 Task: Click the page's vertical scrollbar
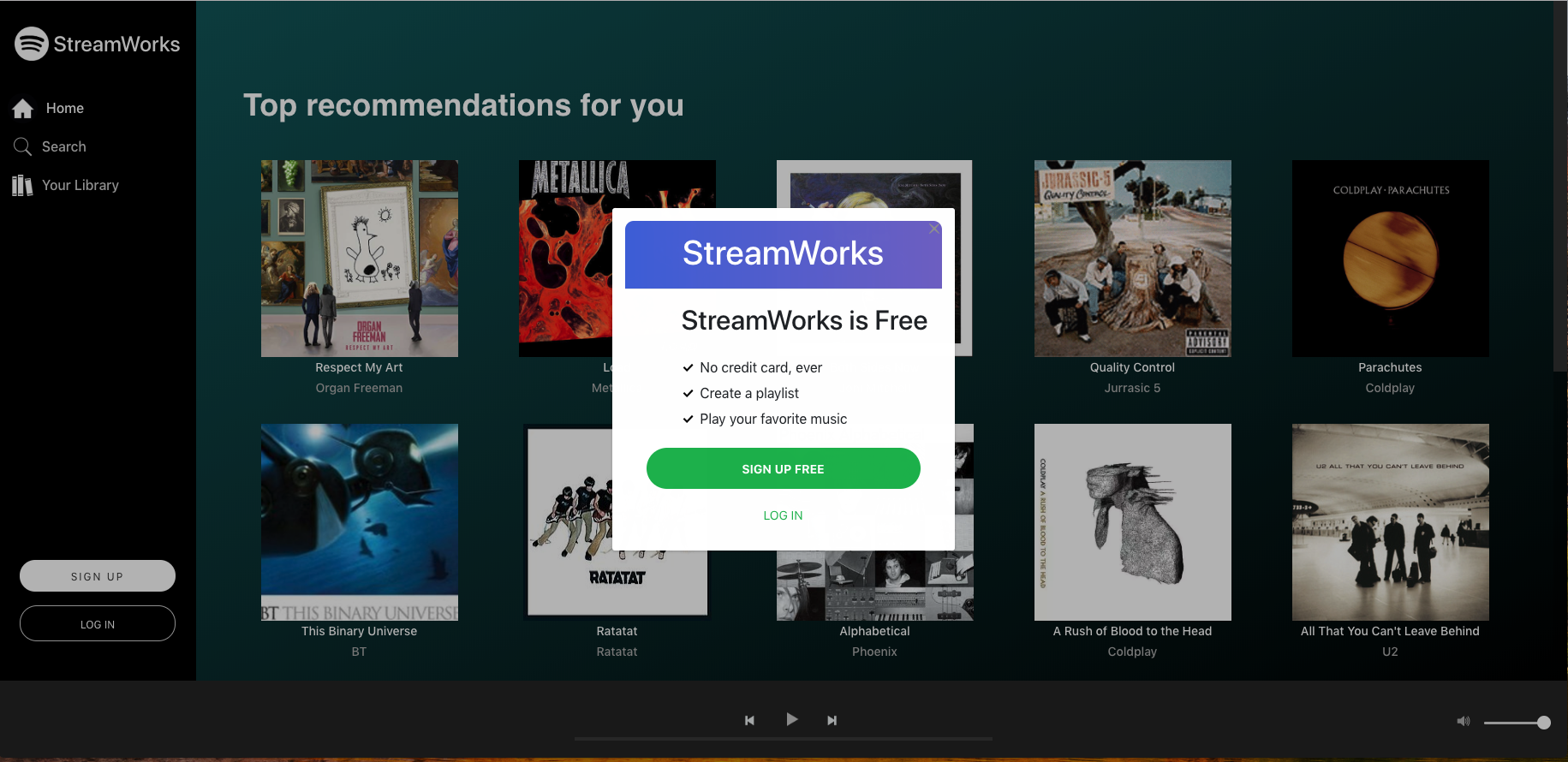click(x=1560, y=186)
